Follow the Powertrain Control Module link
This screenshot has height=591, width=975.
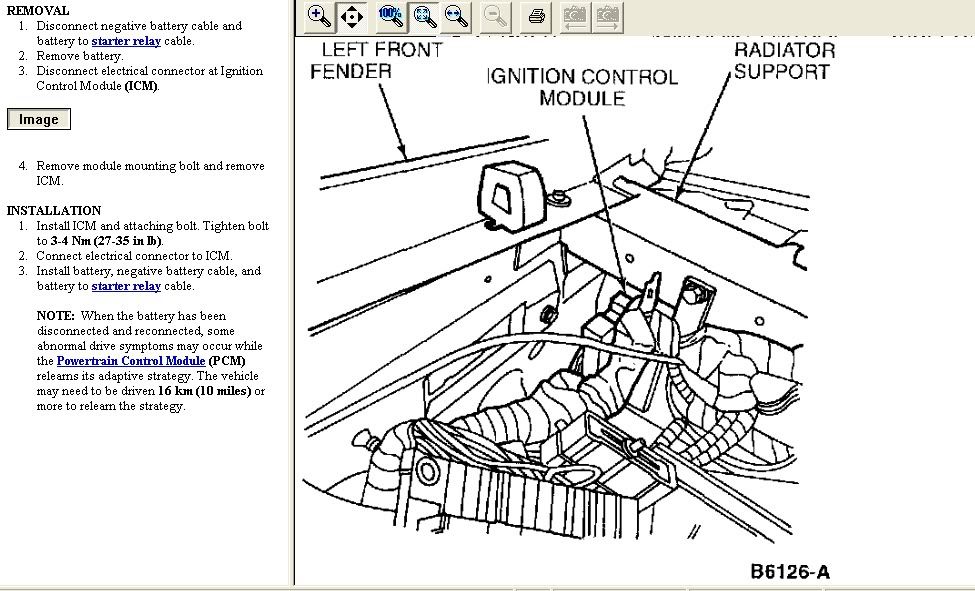click(131, 361)
